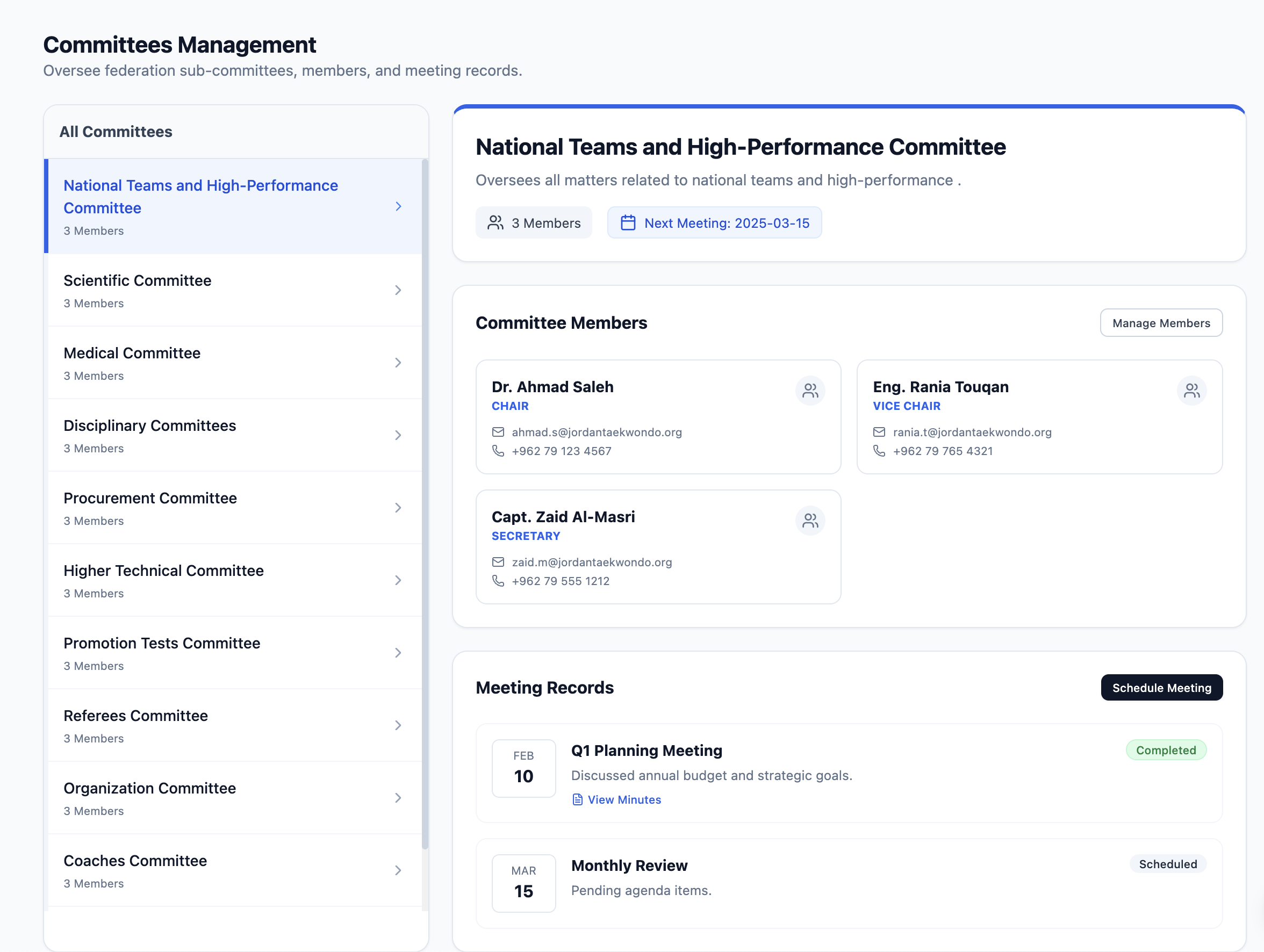Open the Higher Technical Committee entry

(163, 571)
